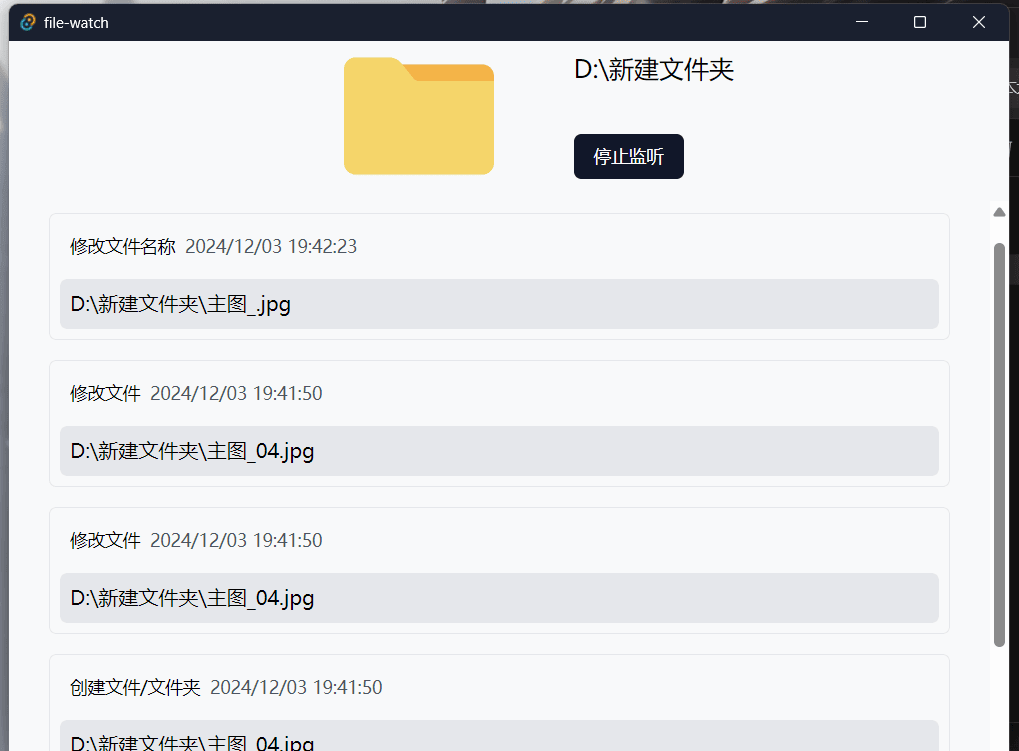Screen dimensions: 1019x751
Task: Click the vertical scrollbar thumb
Action: 1000,445
